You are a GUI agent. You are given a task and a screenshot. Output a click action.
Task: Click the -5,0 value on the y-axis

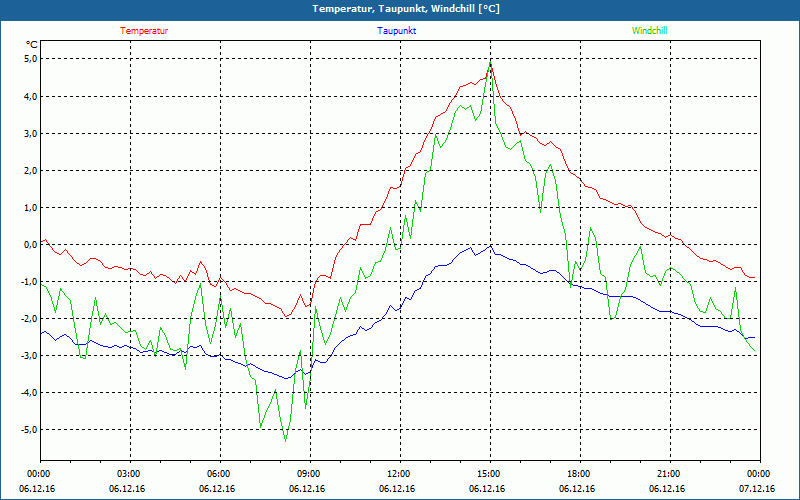(x=27, y=429)
